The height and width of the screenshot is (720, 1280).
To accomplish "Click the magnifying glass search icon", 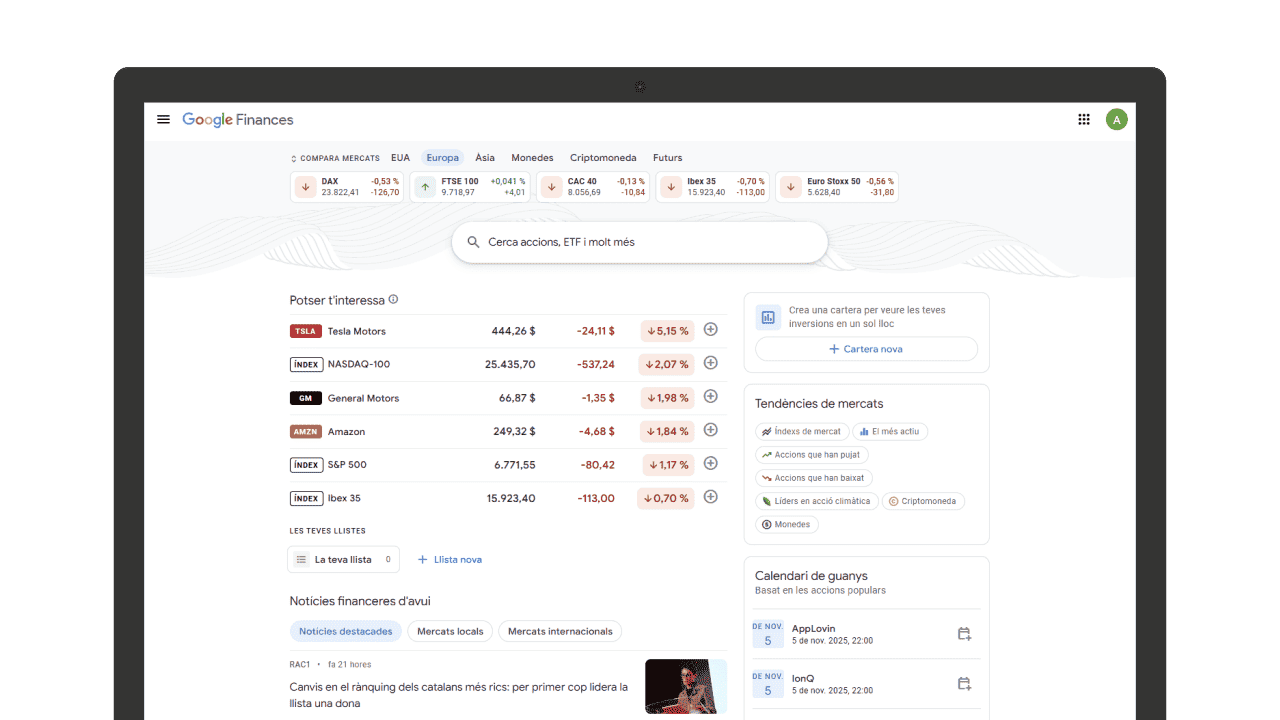I will tap(472, 241).
